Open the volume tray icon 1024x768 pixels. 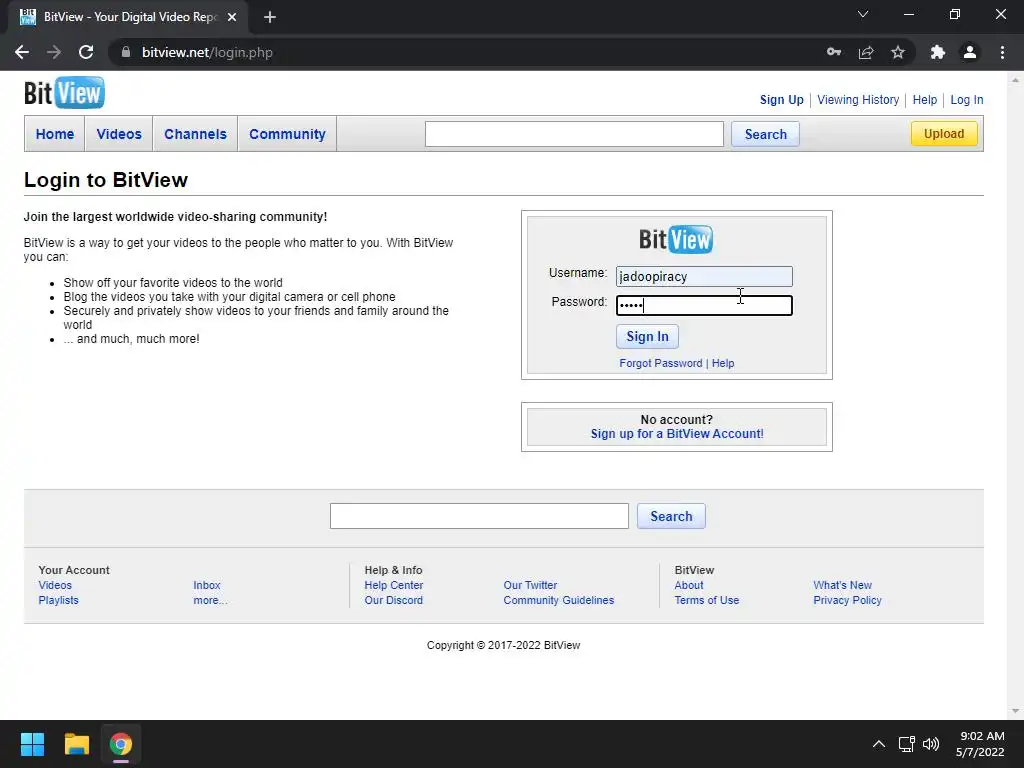931,744
